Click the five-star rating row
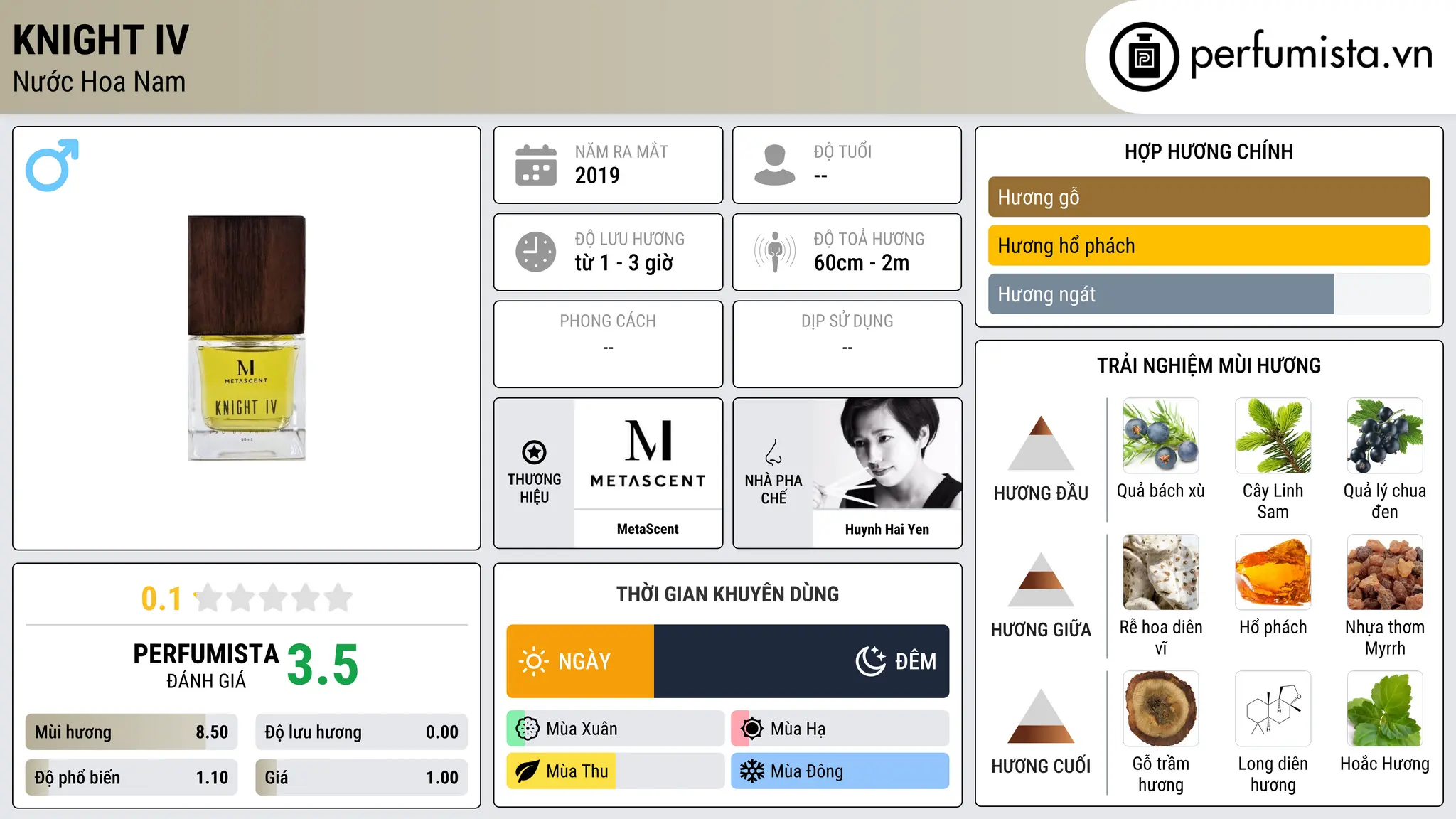 click(274, 598)
